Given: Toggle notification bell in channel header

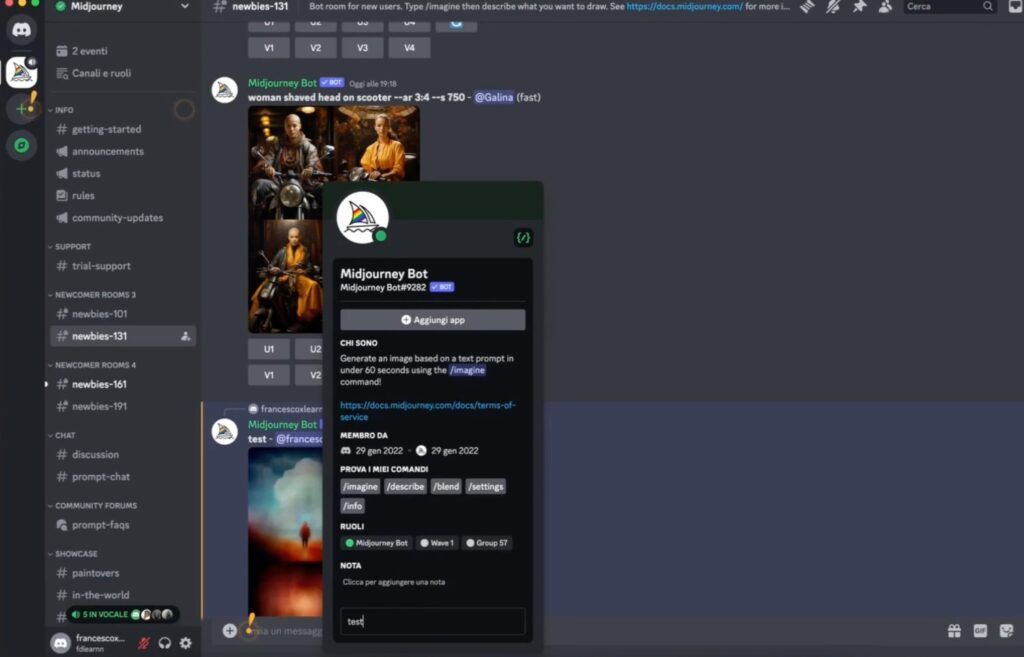Looking at the screenshot, I should (x=833, y=7).
